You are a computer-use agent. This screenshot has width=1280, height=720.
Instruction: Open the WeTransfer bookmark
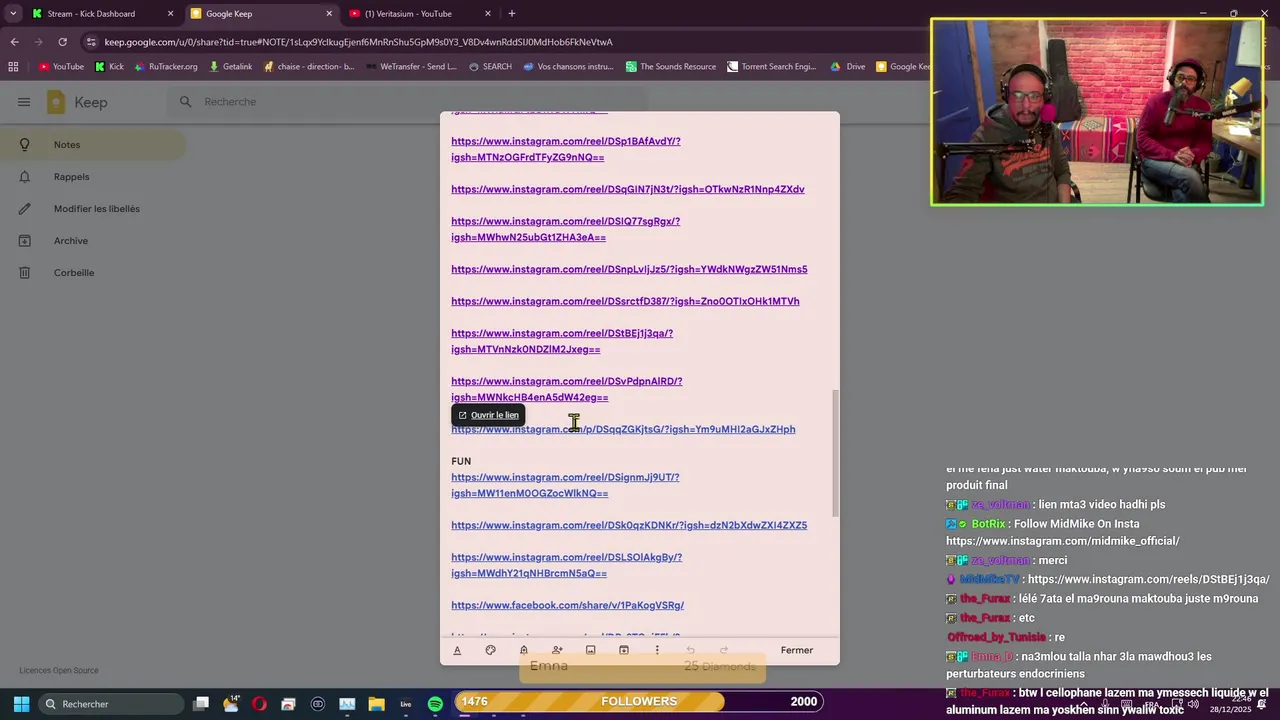tap(411, 67)
